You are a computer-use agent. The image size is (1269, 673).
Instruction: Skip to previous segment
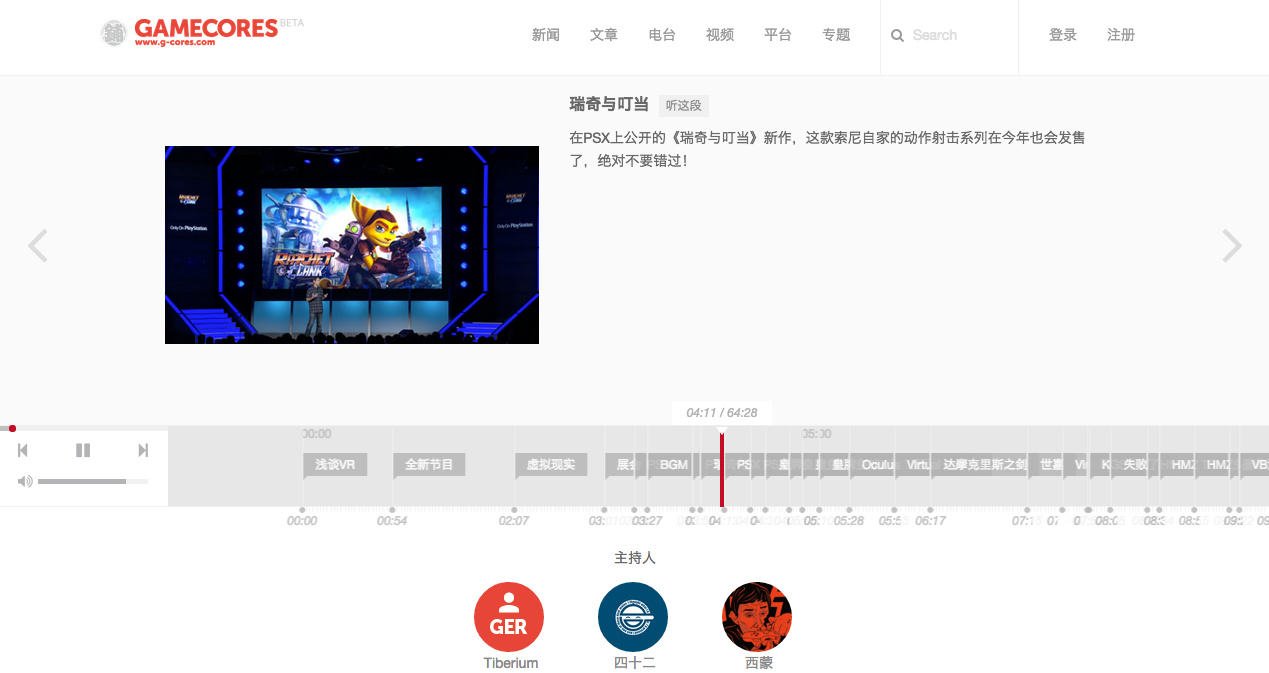pyautogui.click(x=23, y=451)
